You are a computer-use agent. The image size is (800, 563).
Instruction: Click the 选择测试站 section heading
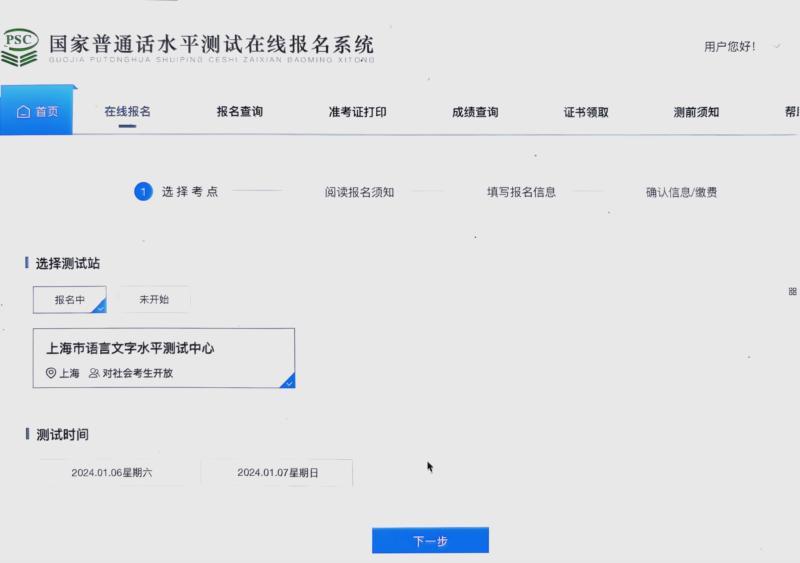click(x=67, y=263)
